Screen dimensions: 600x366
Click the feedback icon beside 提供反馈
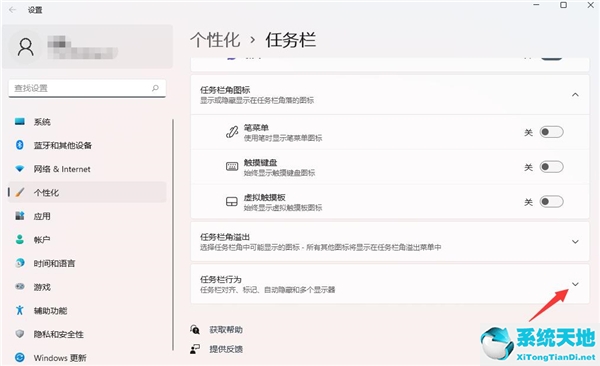195,349
